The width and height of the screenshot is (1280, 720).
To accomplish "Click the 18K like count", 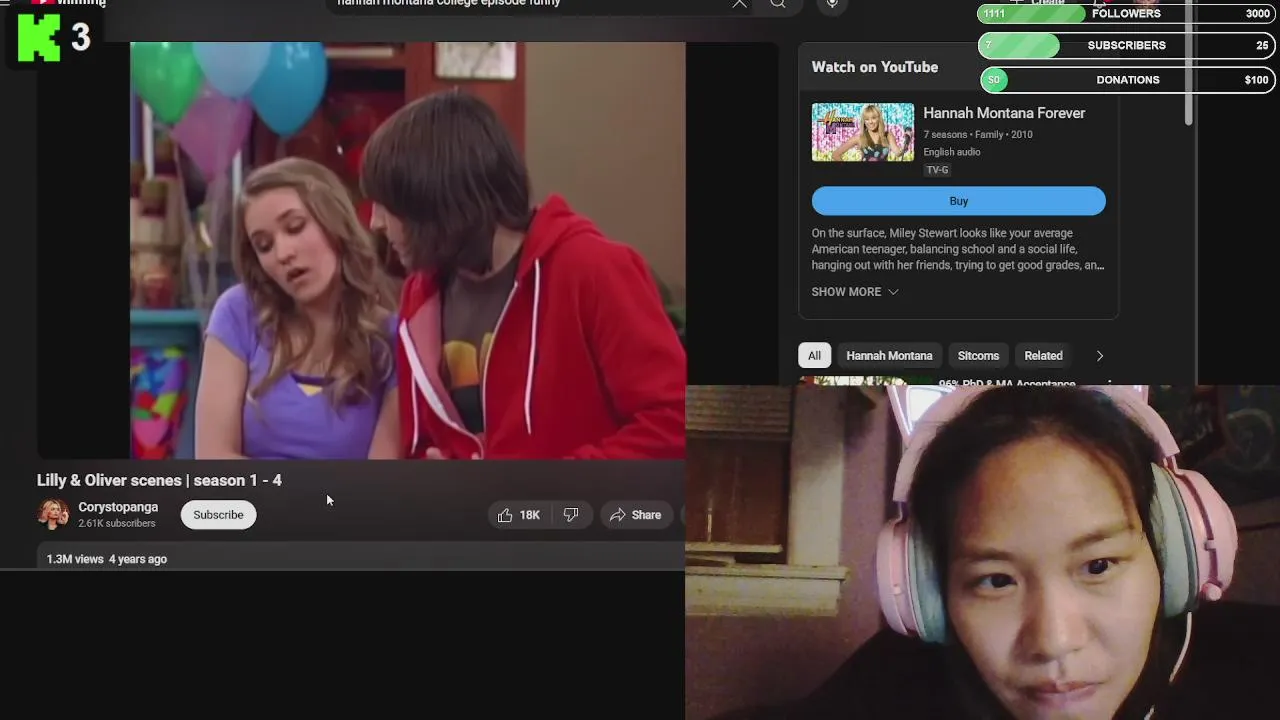I will 530,515.
